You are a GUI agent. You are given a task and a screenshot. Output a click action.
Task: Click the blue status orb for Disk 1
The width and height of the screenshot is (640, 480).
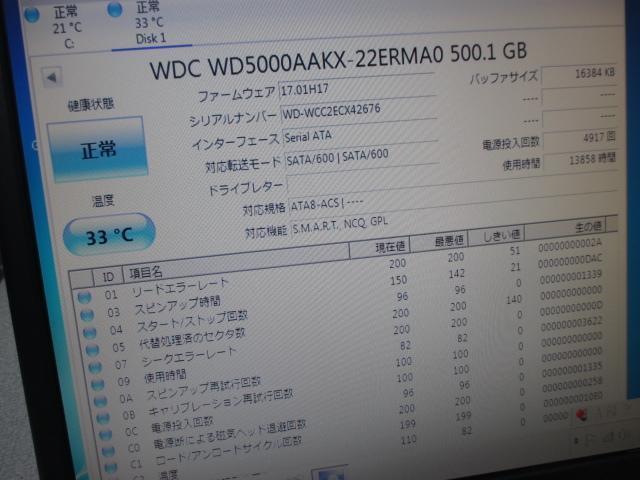[x=115, y=9]
